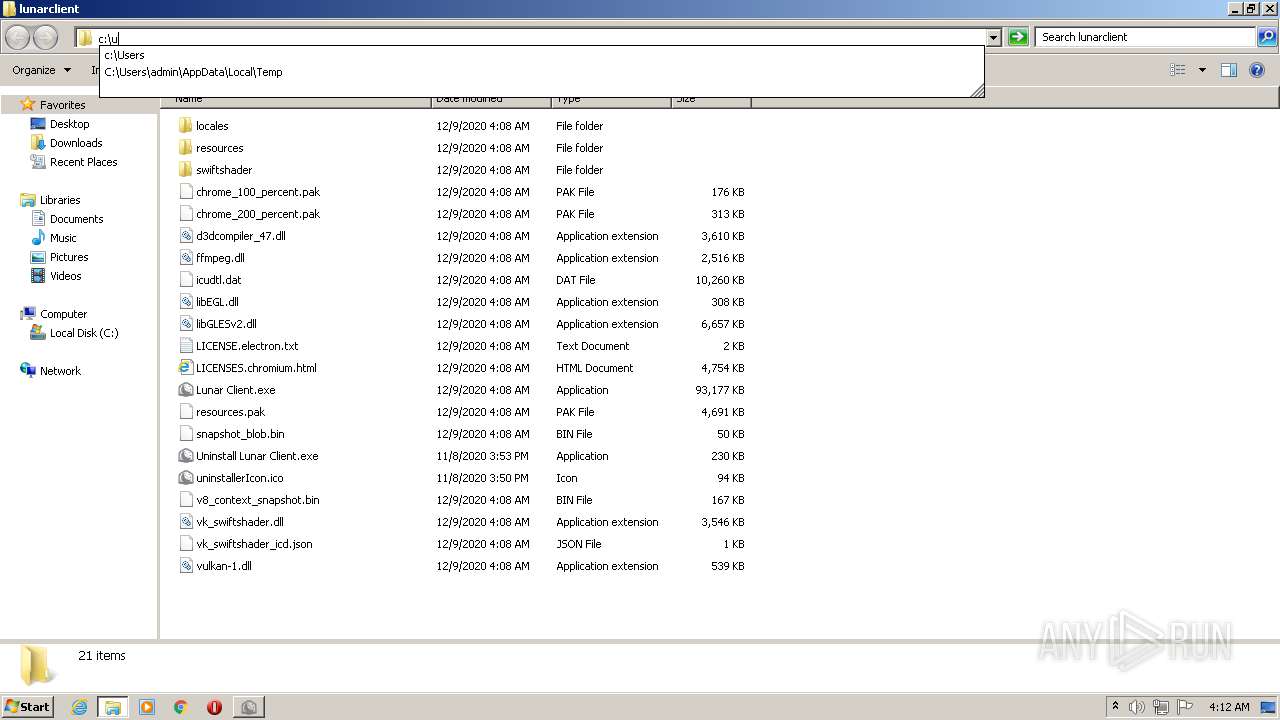The image size is (1280, 720).
Task: Click the search magnifier icon
Action: click(x=1267, y=37)
